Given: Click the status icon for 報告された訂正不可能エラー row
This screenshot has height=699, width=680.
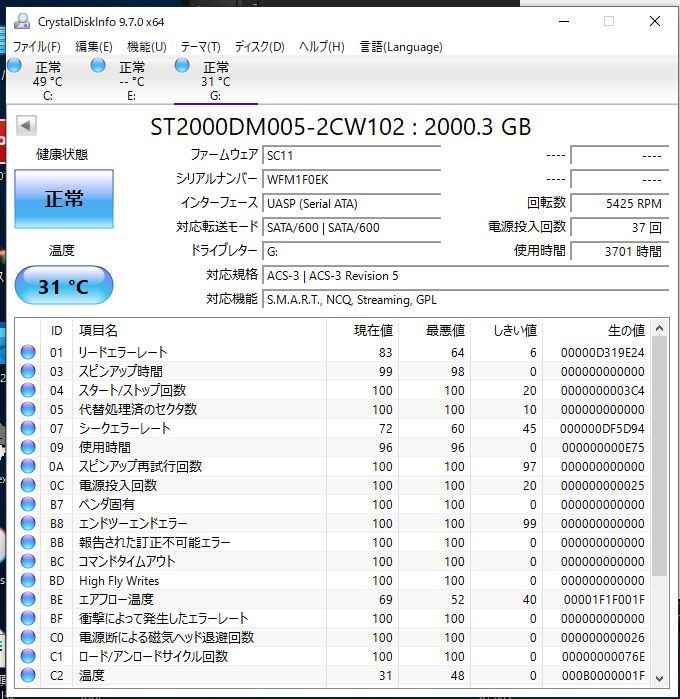Looking at the screenshot, I should pos(28,542).
